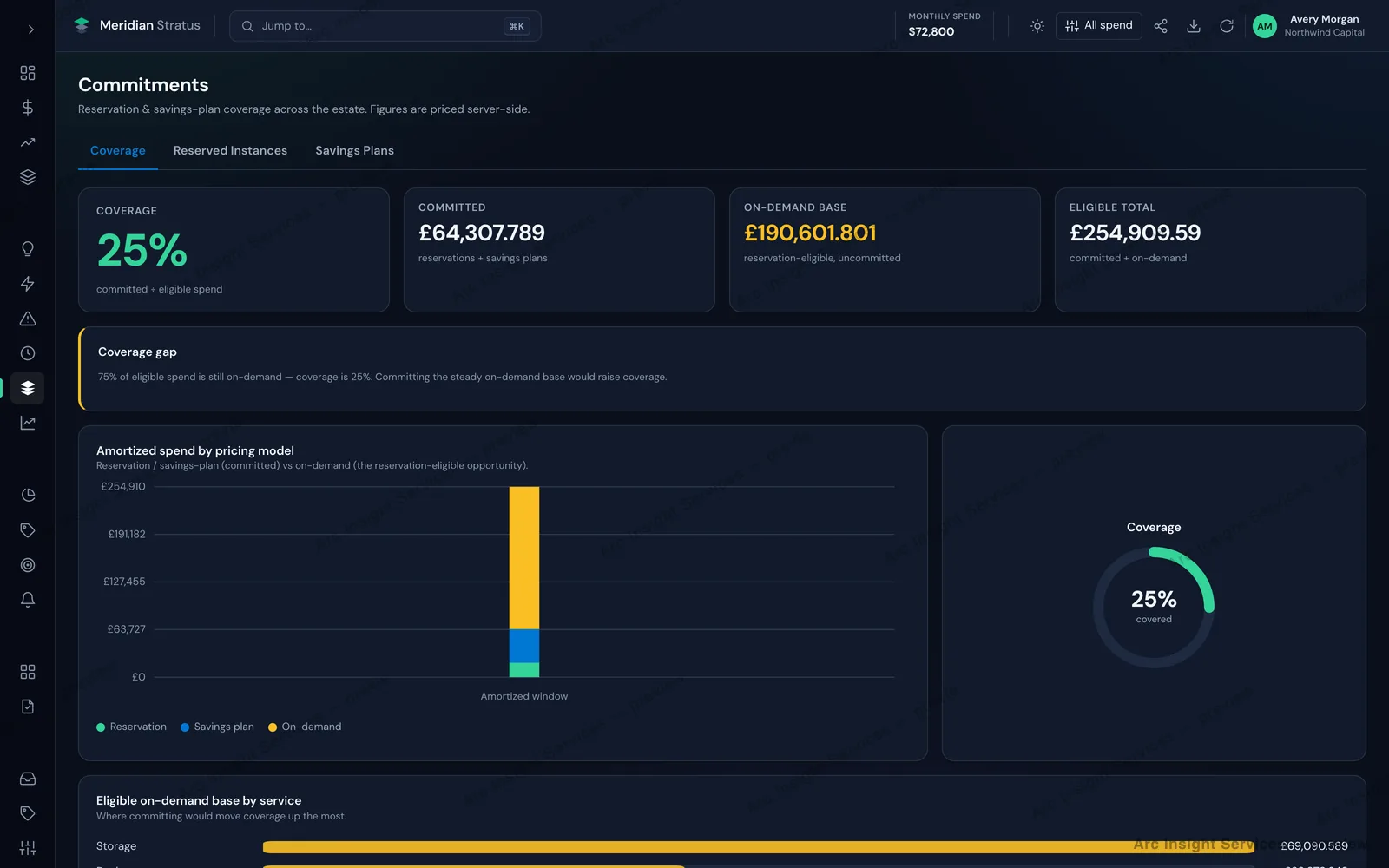
Task: Click the blue savings plan bar segment
Action: [524, 647]
